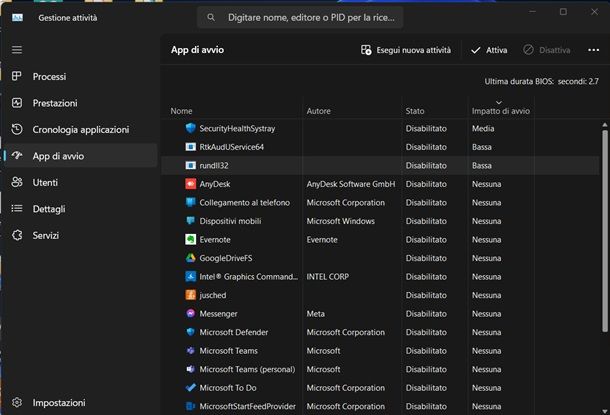
Task: Open Cronologia applicazioni page
Action: click(x=81, y=130)
